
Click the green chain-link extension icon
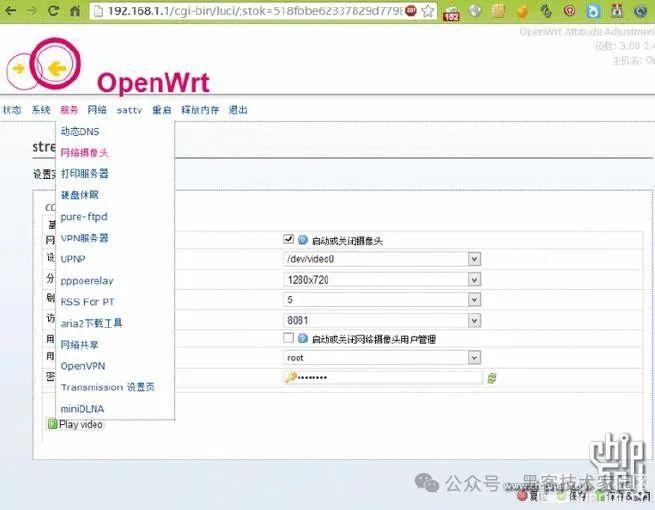[546, 11]
